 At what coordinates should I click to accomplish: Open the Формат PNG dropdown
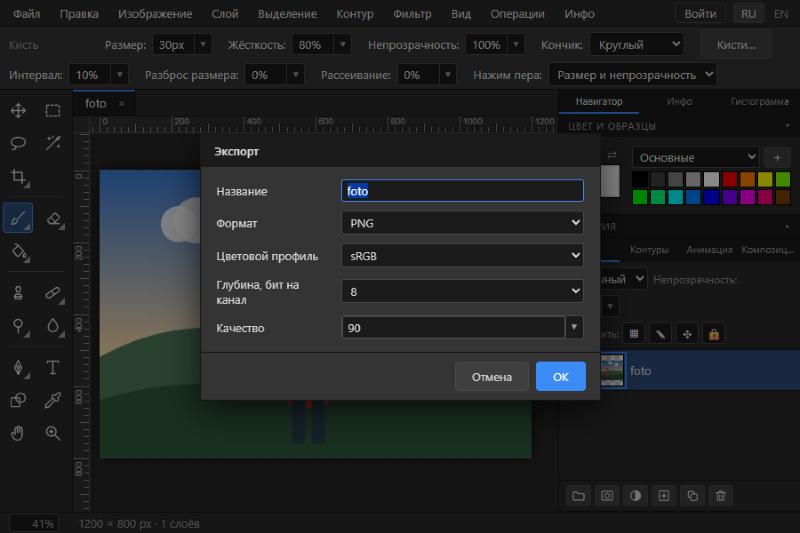click(462, 223)
